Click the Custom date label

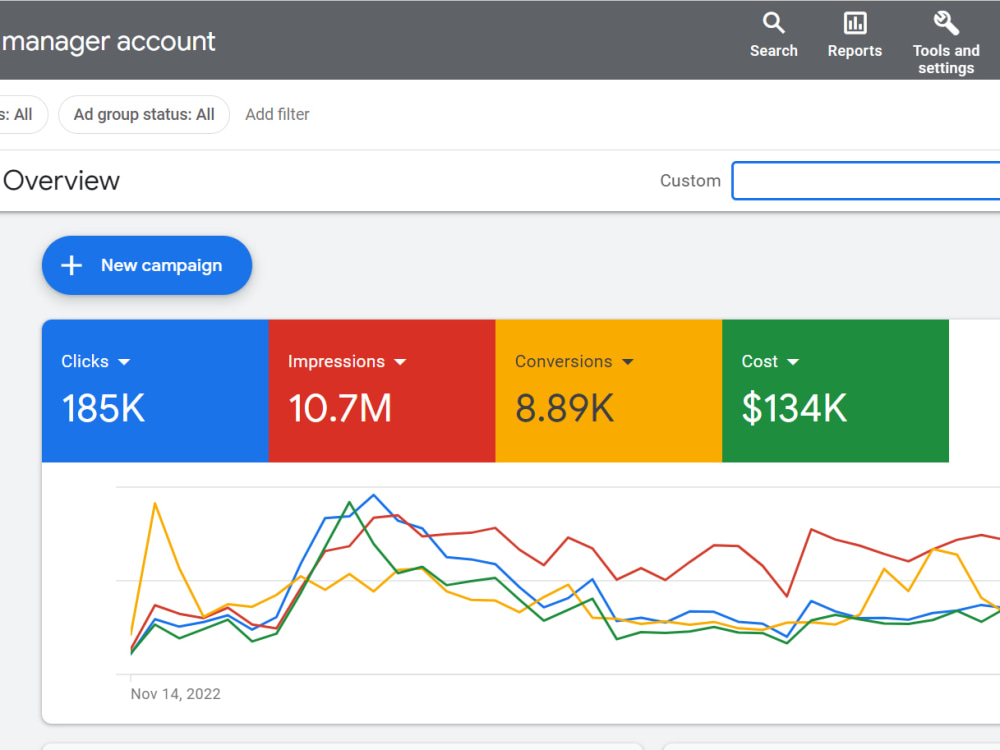pos(690,180)
